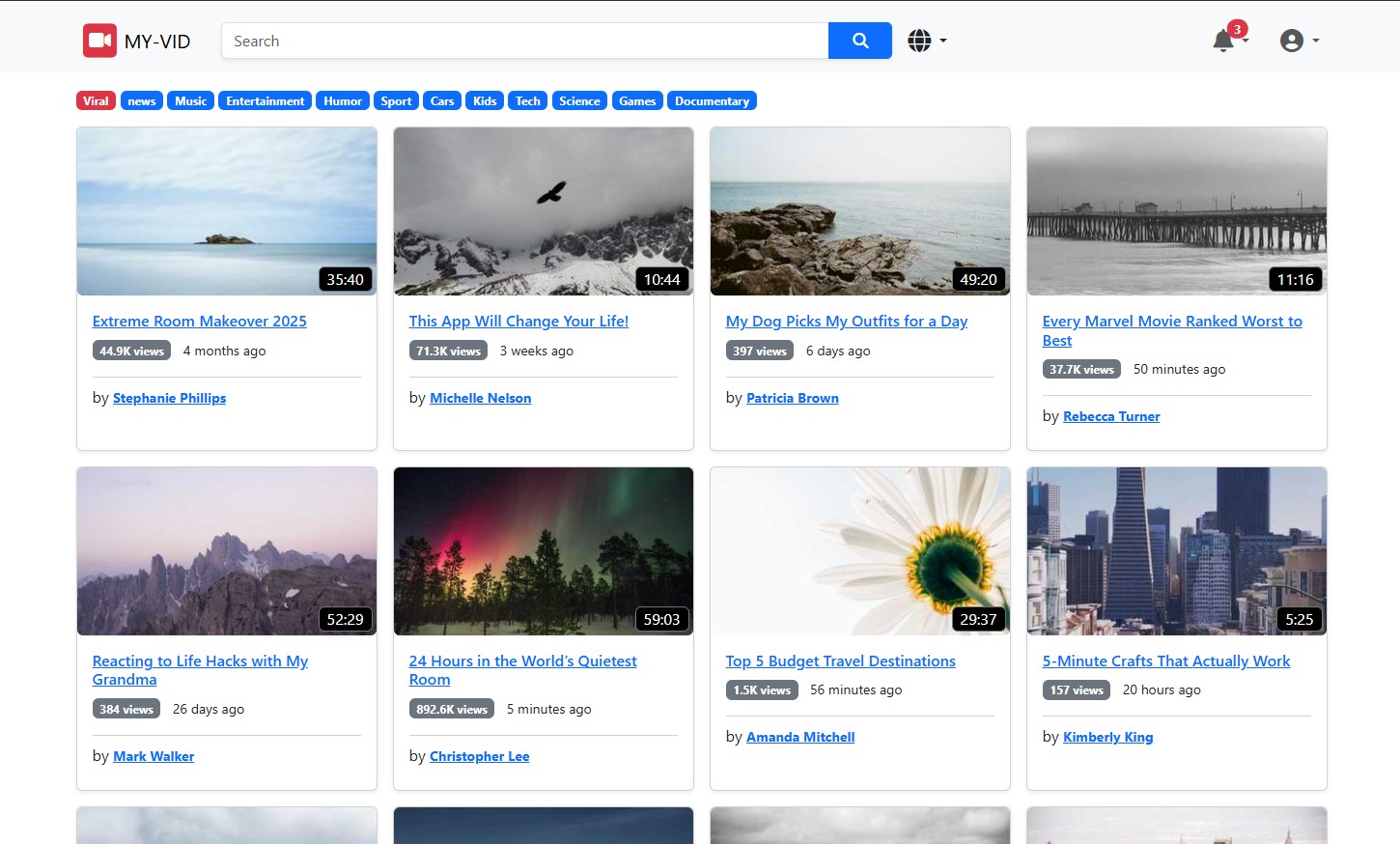Open 'Extreme Room Makeover 2025' title link

[200, 321]
